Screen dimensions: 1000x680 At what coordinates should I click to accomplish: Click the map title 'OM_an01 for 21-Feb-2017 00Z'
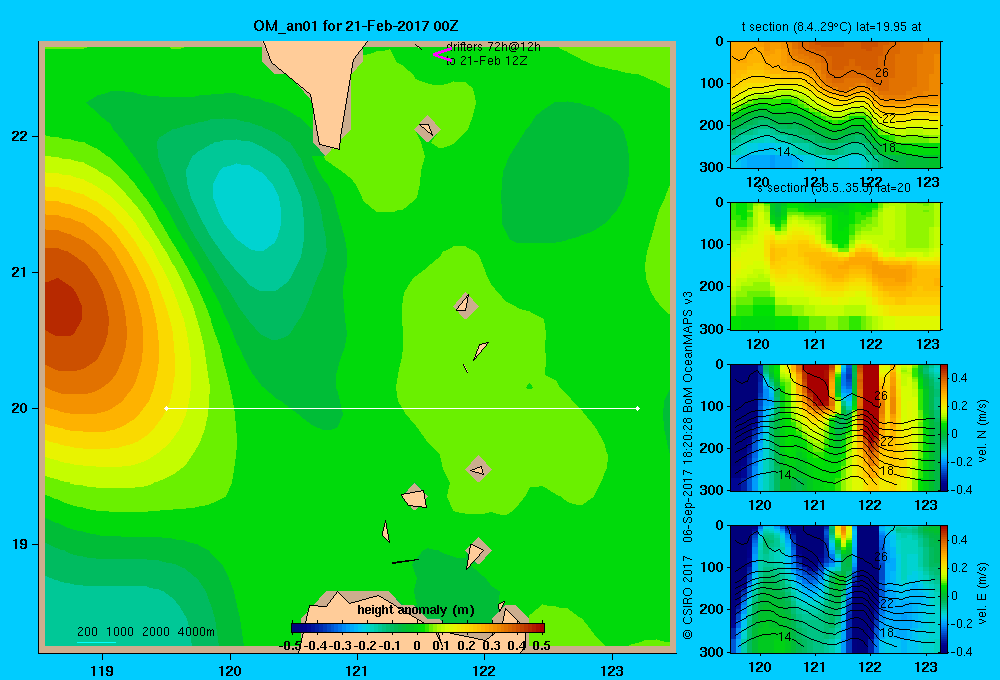coord(356,26)
